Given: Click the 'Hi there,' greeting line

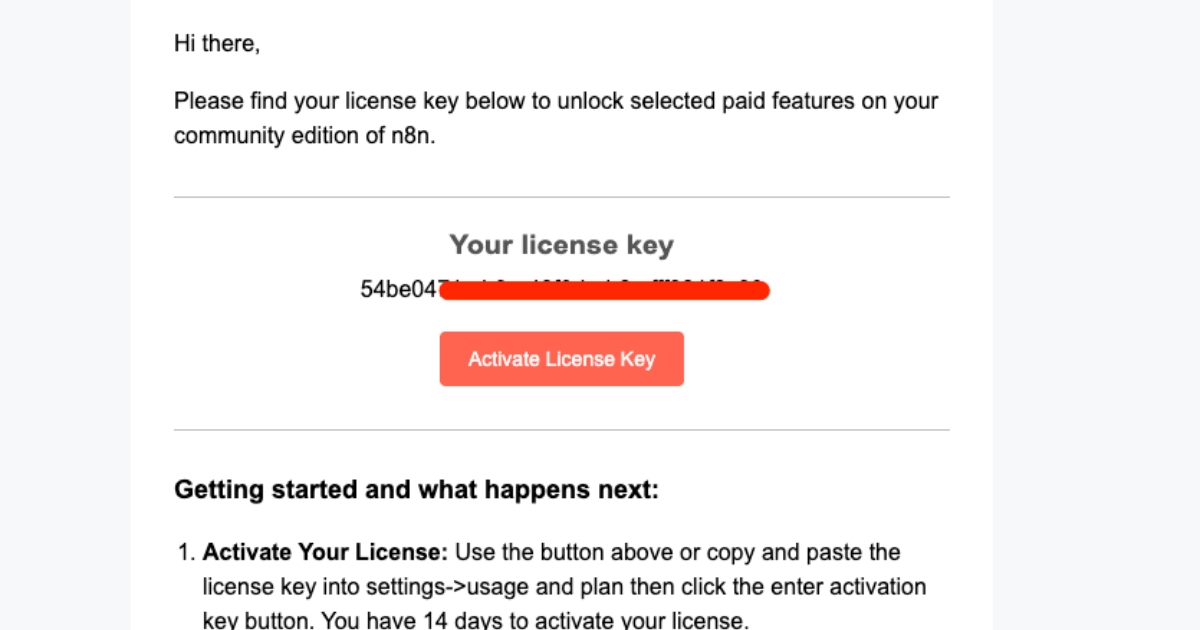Looking at the screenshot, I should coord(217,43).
